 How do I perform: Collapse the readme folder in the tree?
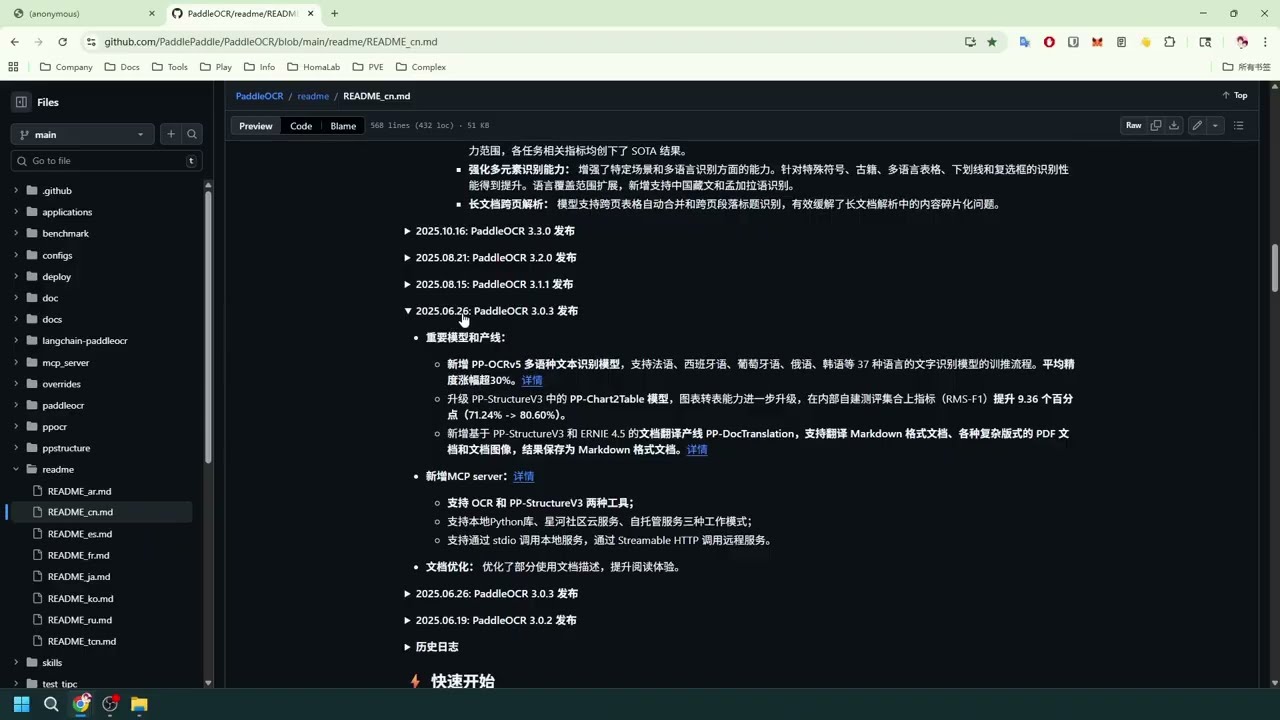coord(16,470)
